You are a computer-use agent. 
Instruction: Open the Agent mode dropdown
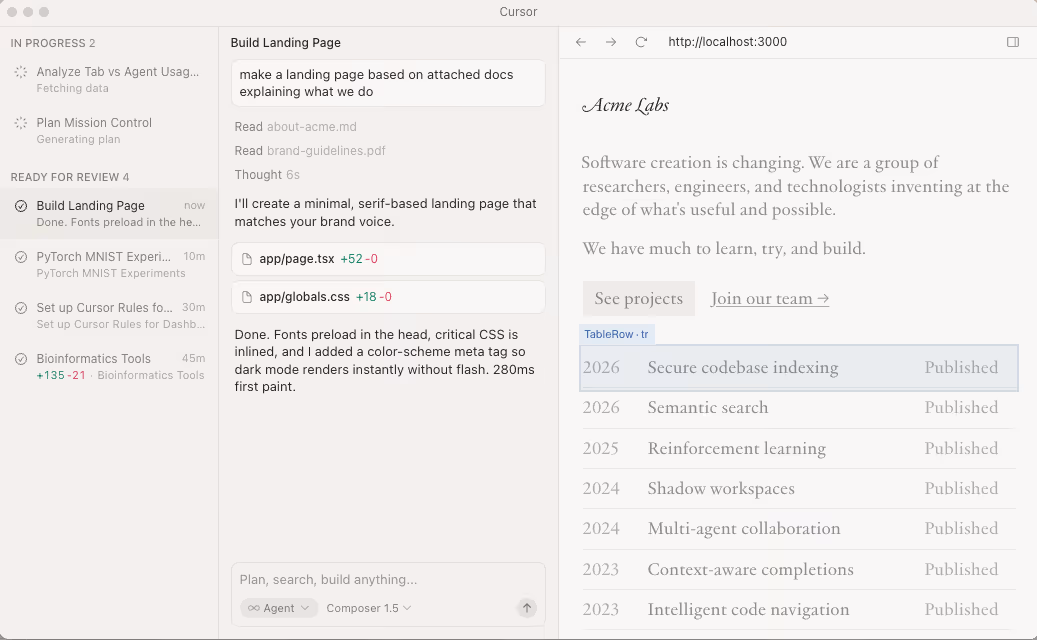[279, 608]
